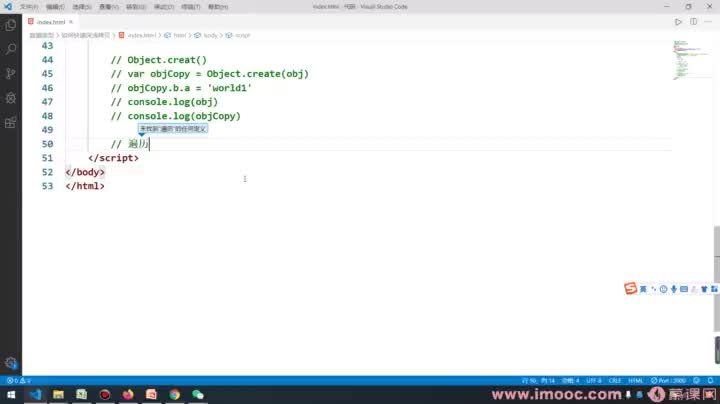Open the Run and Debug view

tap(11, 98)
